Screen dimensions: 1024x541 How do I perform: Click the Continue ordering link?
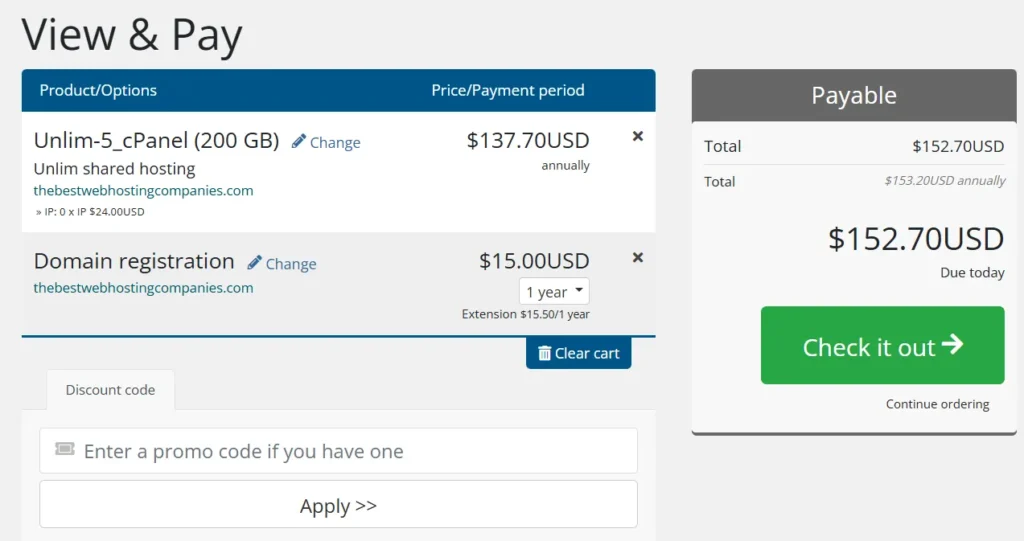click(x=937, y=404)
